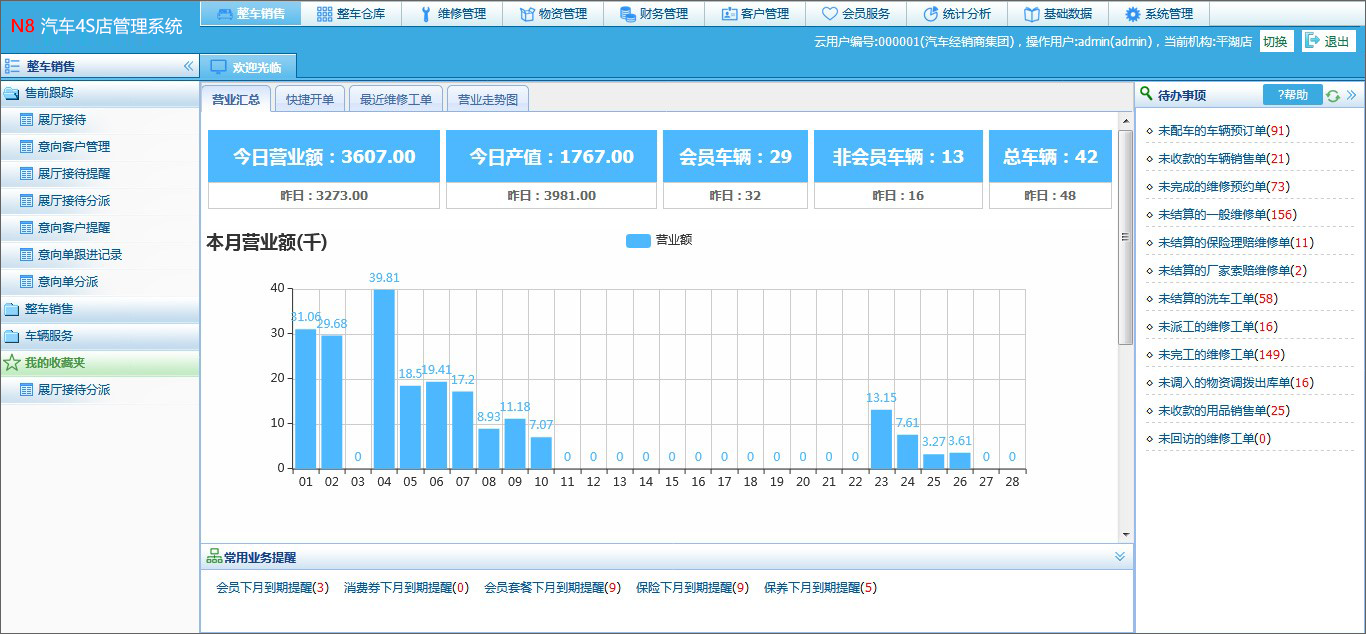Open 未完工的维修工单 todo link

(x=1221, y=355)
